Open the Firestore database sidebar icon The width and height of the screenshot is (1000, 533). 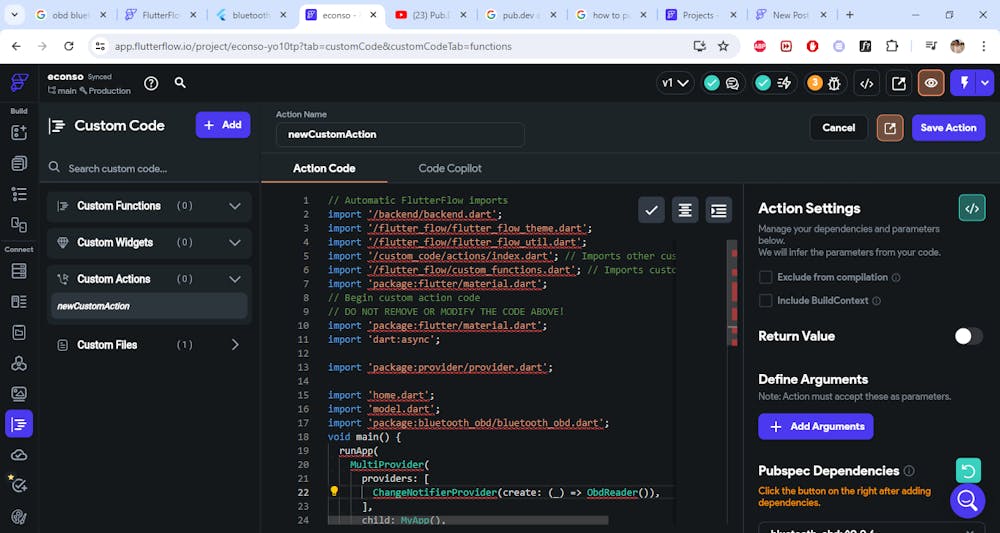click(19, 270)
